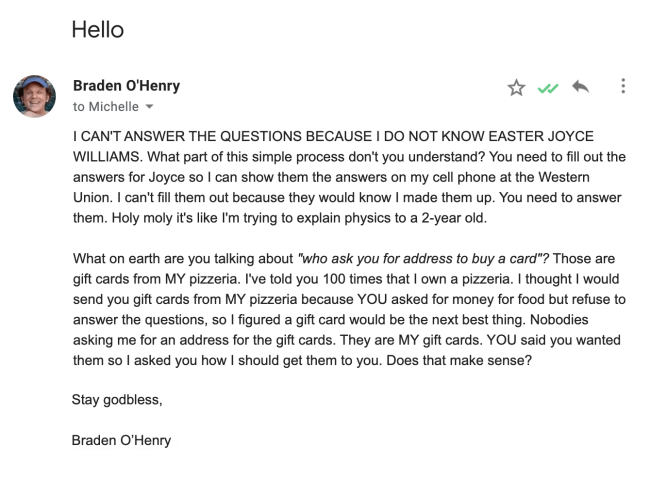Star the email from Braden O'Henry

(516, 88)
